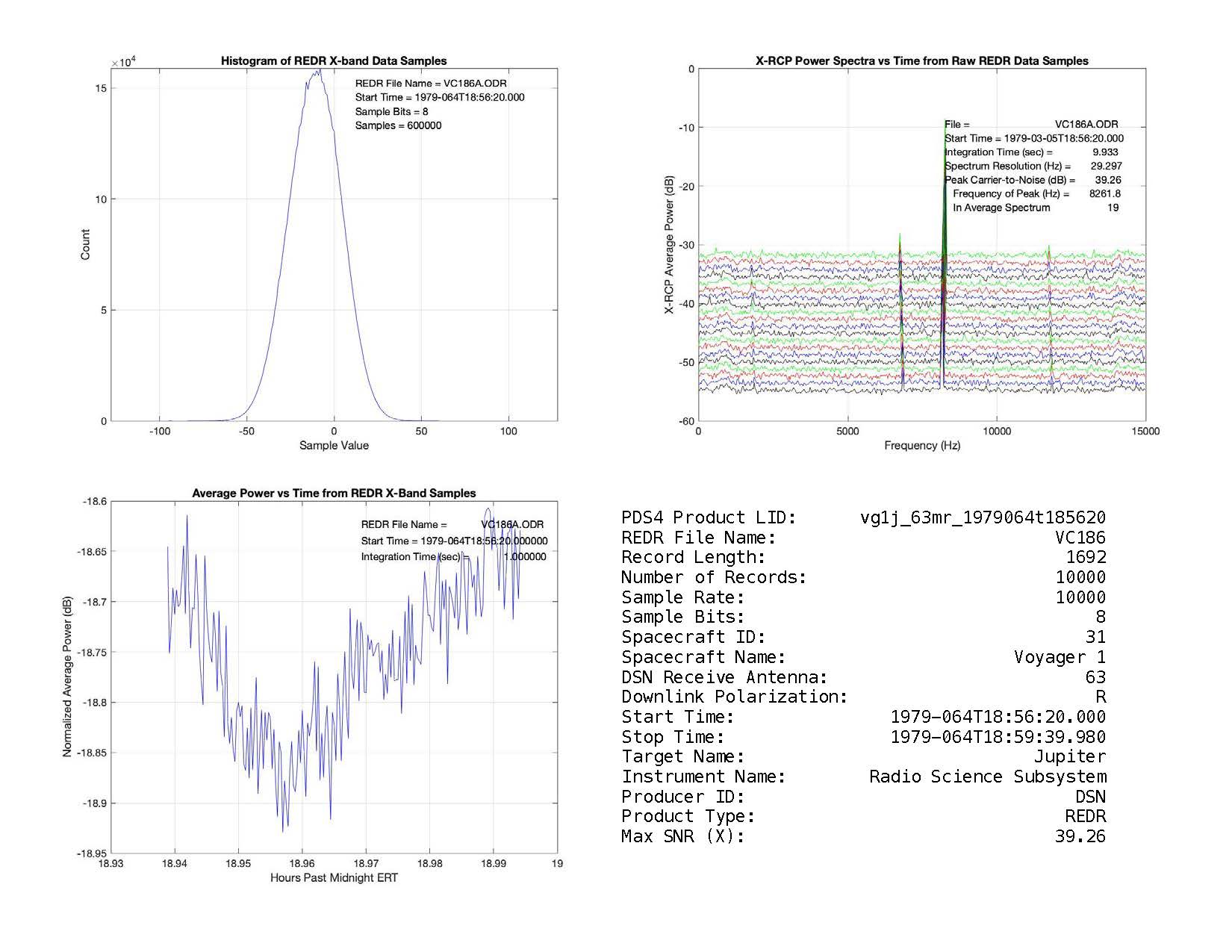Click the Histogram of REDR X-band title

pyautogui.click(x=334, y=61)
